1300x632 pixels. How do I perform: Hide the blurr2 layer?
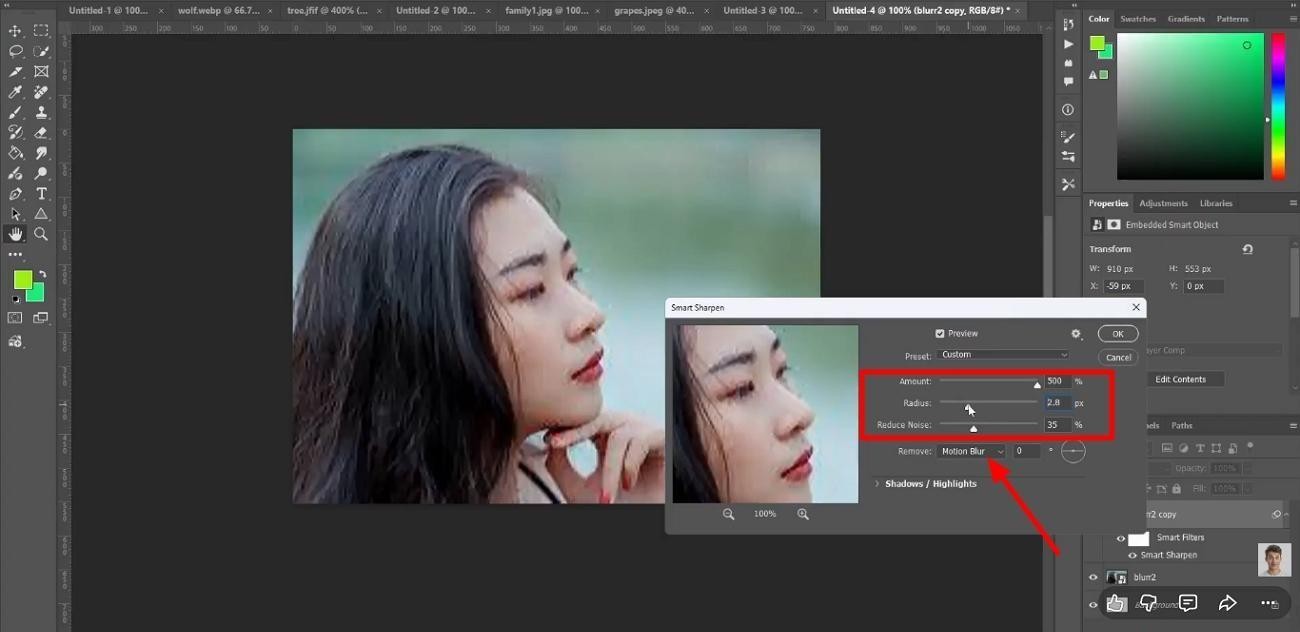coord(1093,577)
